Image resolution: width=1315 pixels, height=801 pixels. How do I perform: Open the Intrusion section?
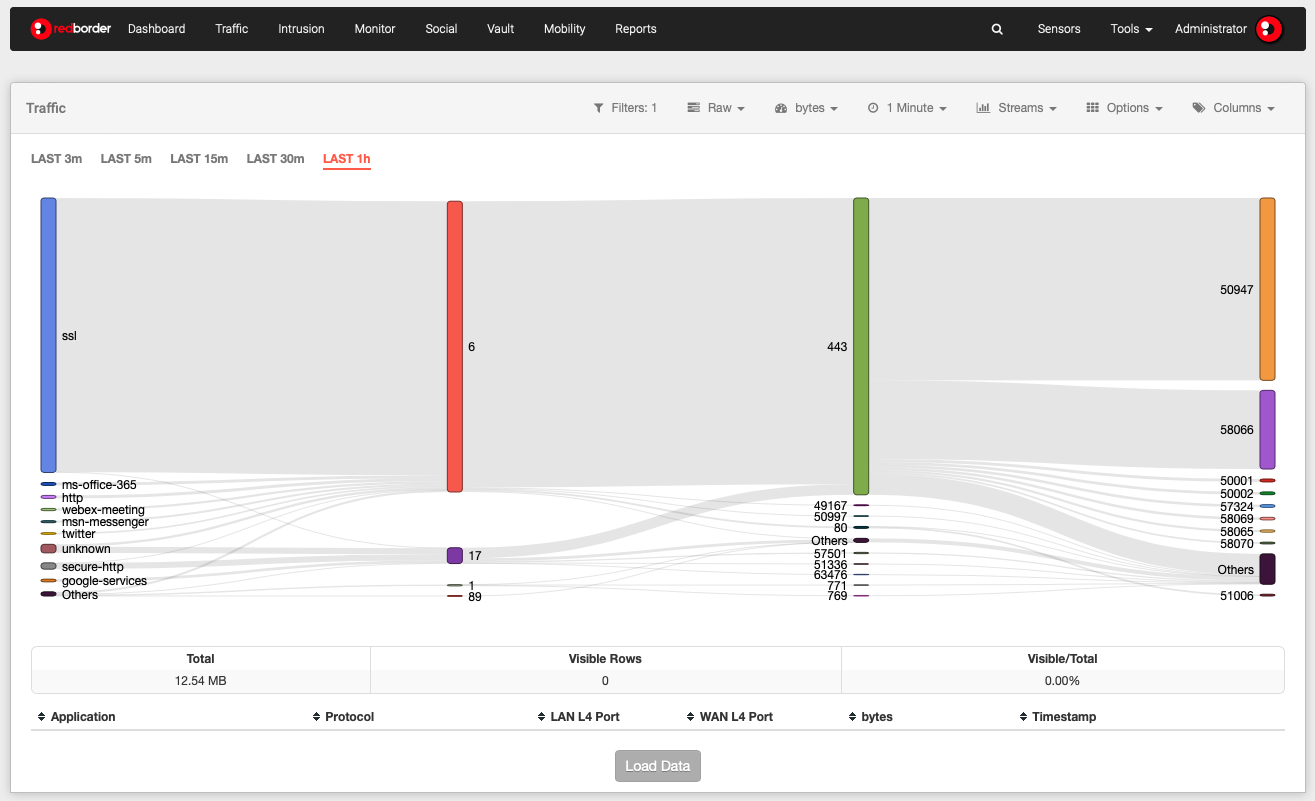point(301,29)
